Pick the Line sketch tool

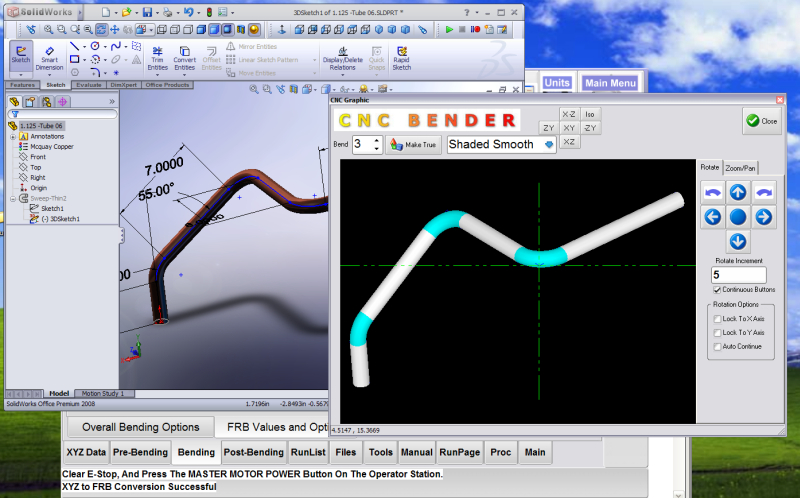pos(74,46)
